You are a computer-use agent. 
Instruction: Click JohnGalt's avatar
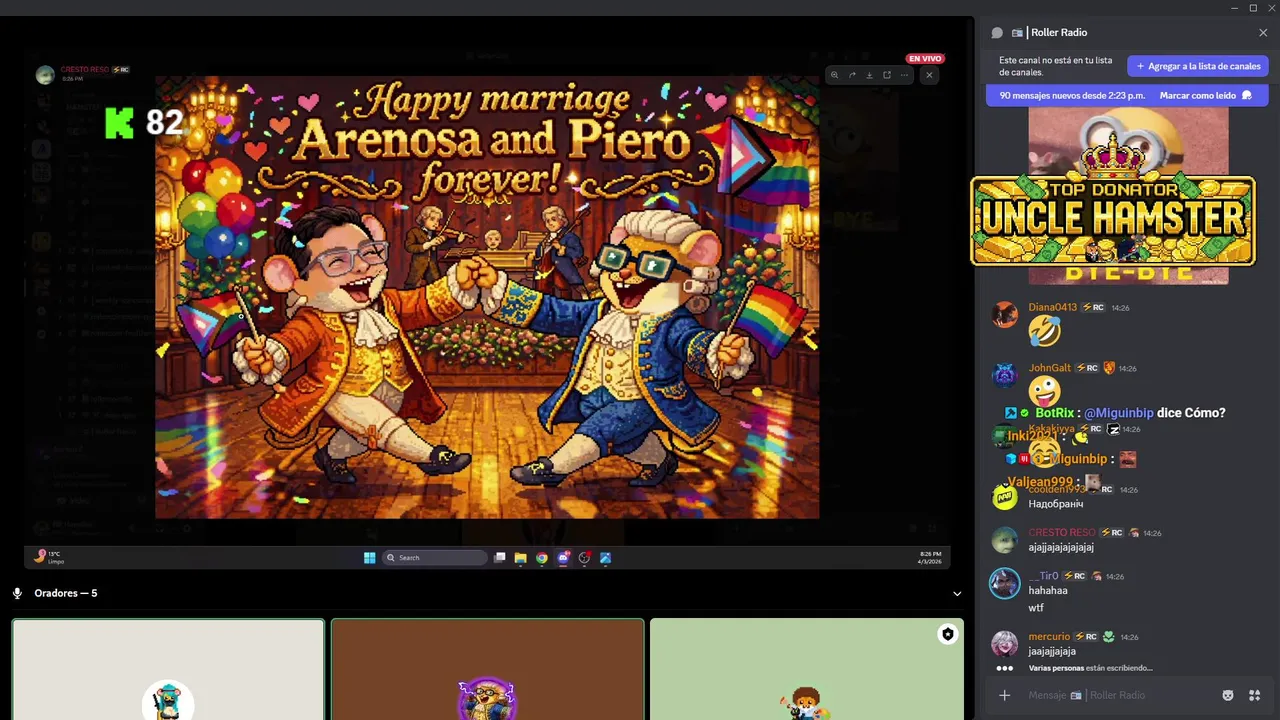coord(1005,376)
